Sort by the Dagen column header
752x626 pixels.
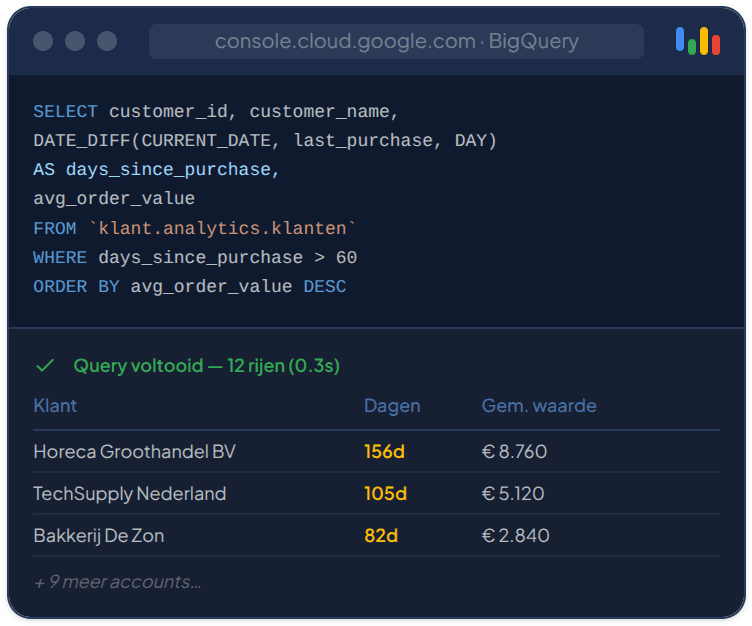pos(392,406)
